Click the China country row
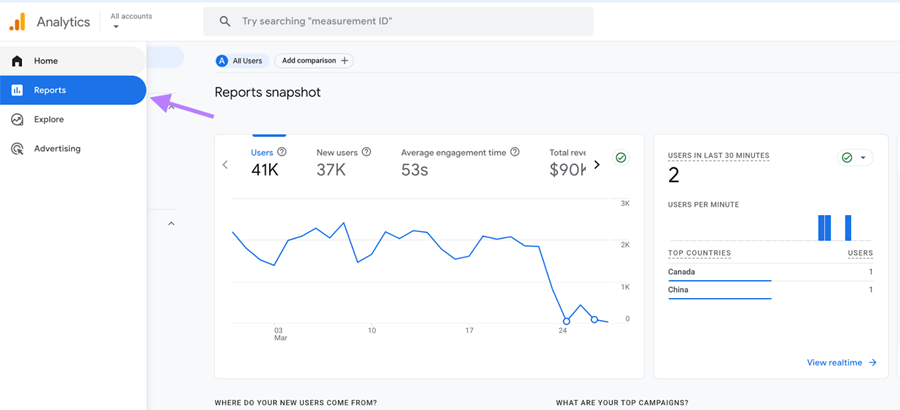The image size is (900, 410). [770, 290]
